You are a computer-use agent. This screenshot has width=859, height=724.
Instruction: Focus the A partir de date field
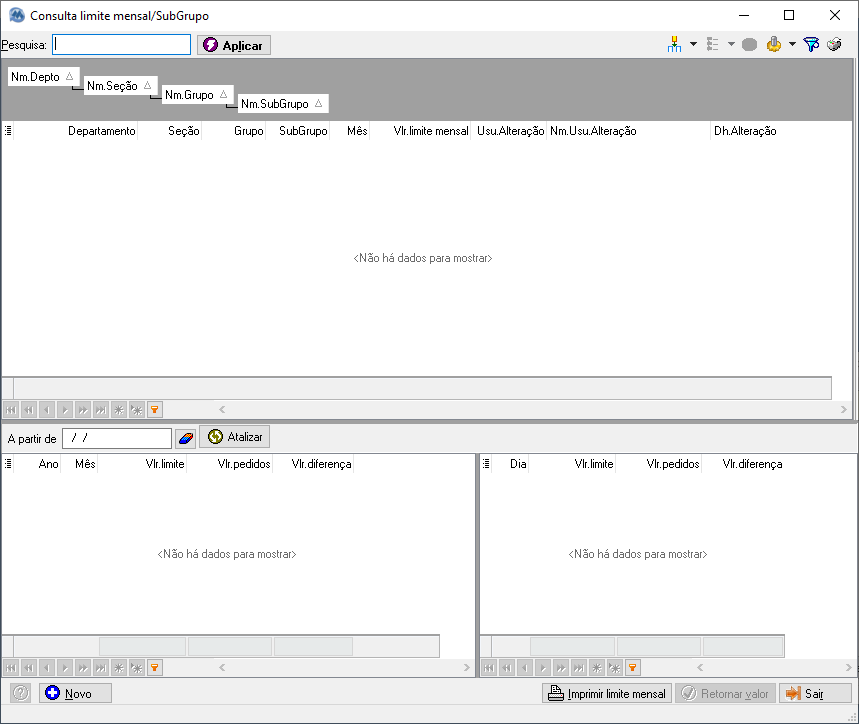point(117,438)
